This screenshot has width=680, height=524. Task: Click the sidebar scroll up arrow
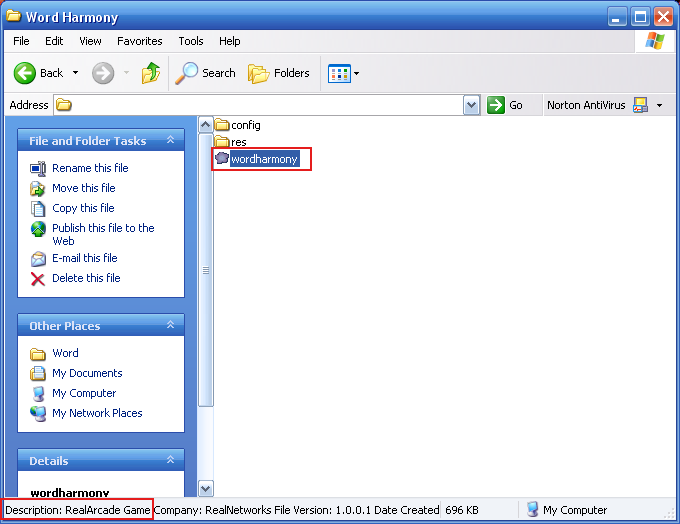[x=206, y=125]
